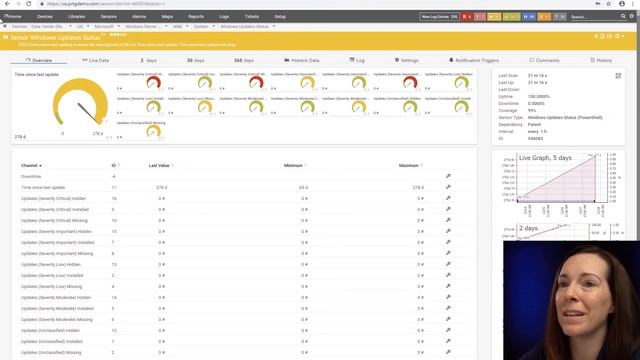Sort by the Minimum column header
Image resolution: width=640 pixels, height=360 pixels.
click(x=293, y=165)
